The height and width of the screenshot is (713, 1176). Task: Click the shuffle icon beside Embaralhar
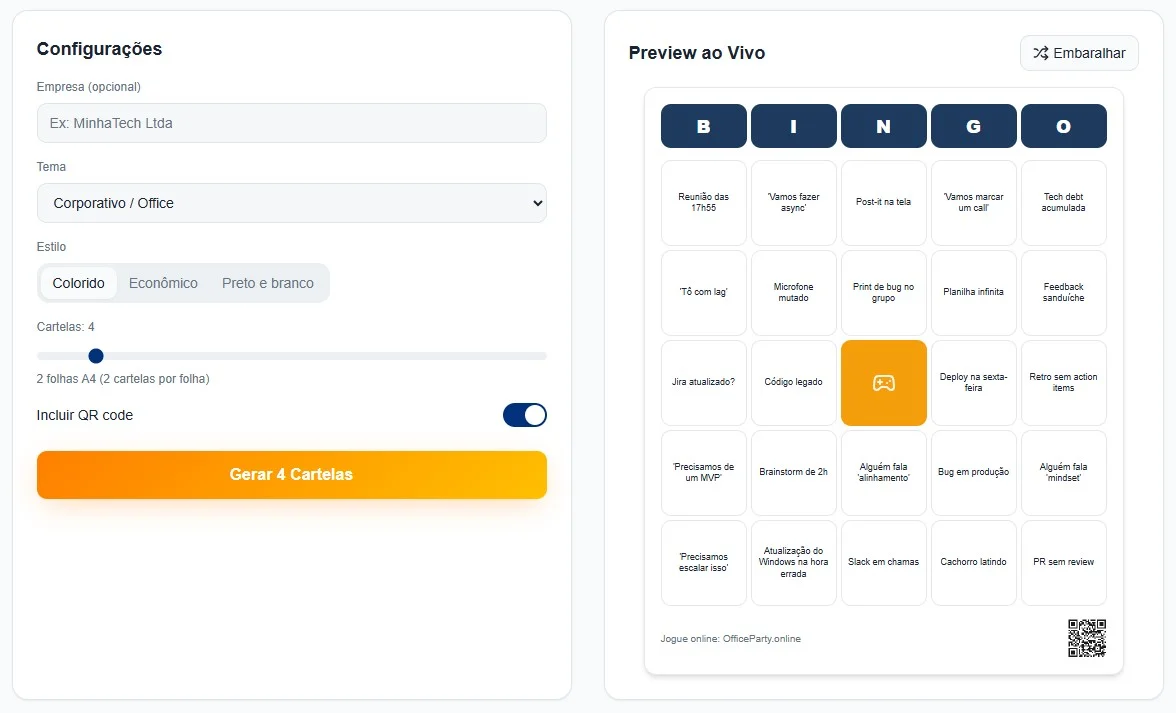tap(1041, 53)
